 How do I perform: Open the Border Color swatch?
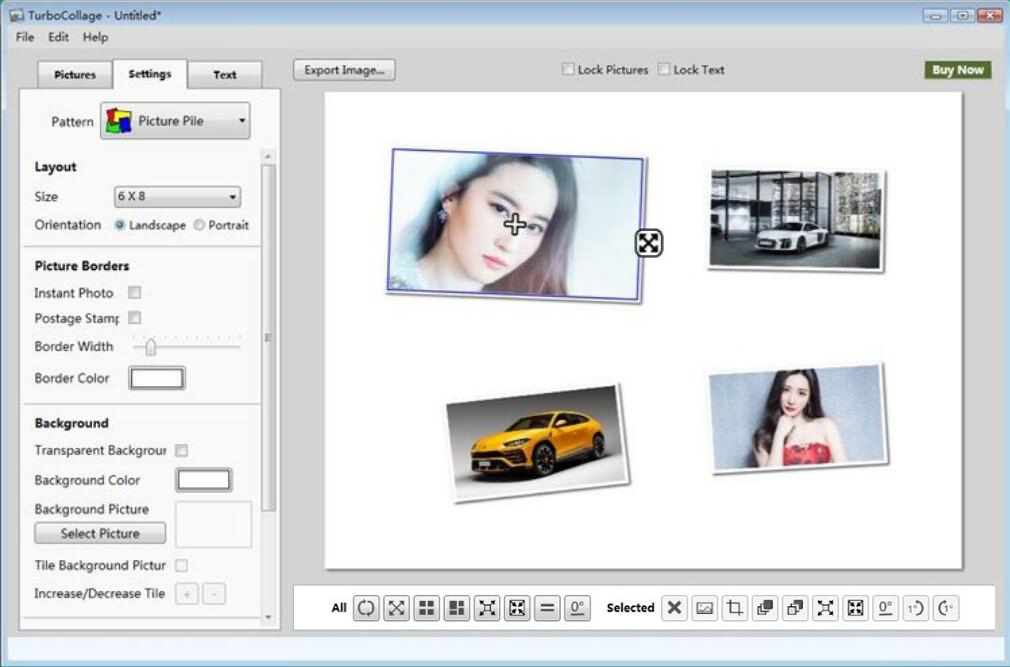coord(157,378)
